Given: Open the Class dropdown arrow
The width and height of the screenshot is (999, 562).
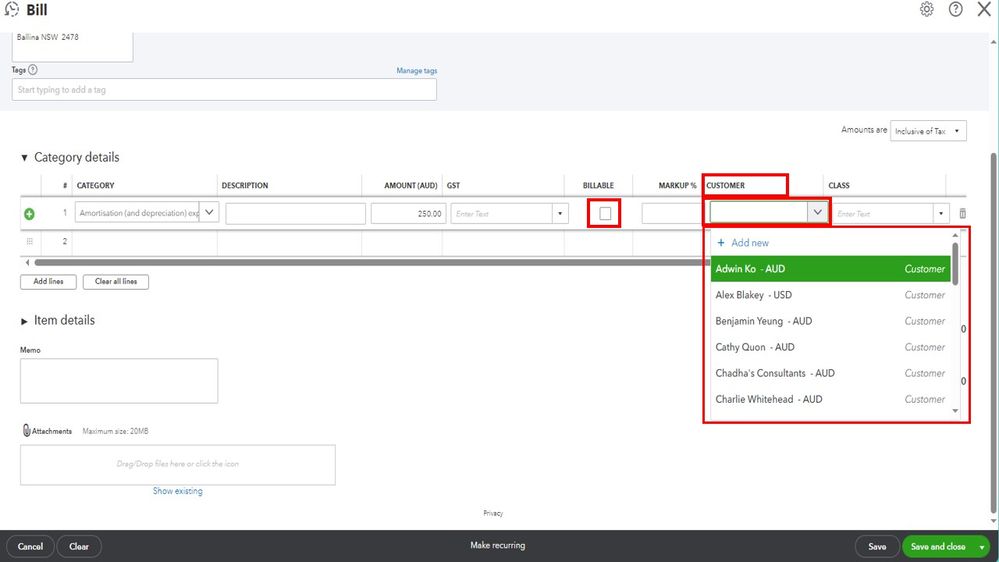Looking at the screenshot, I should coord(941,213).
